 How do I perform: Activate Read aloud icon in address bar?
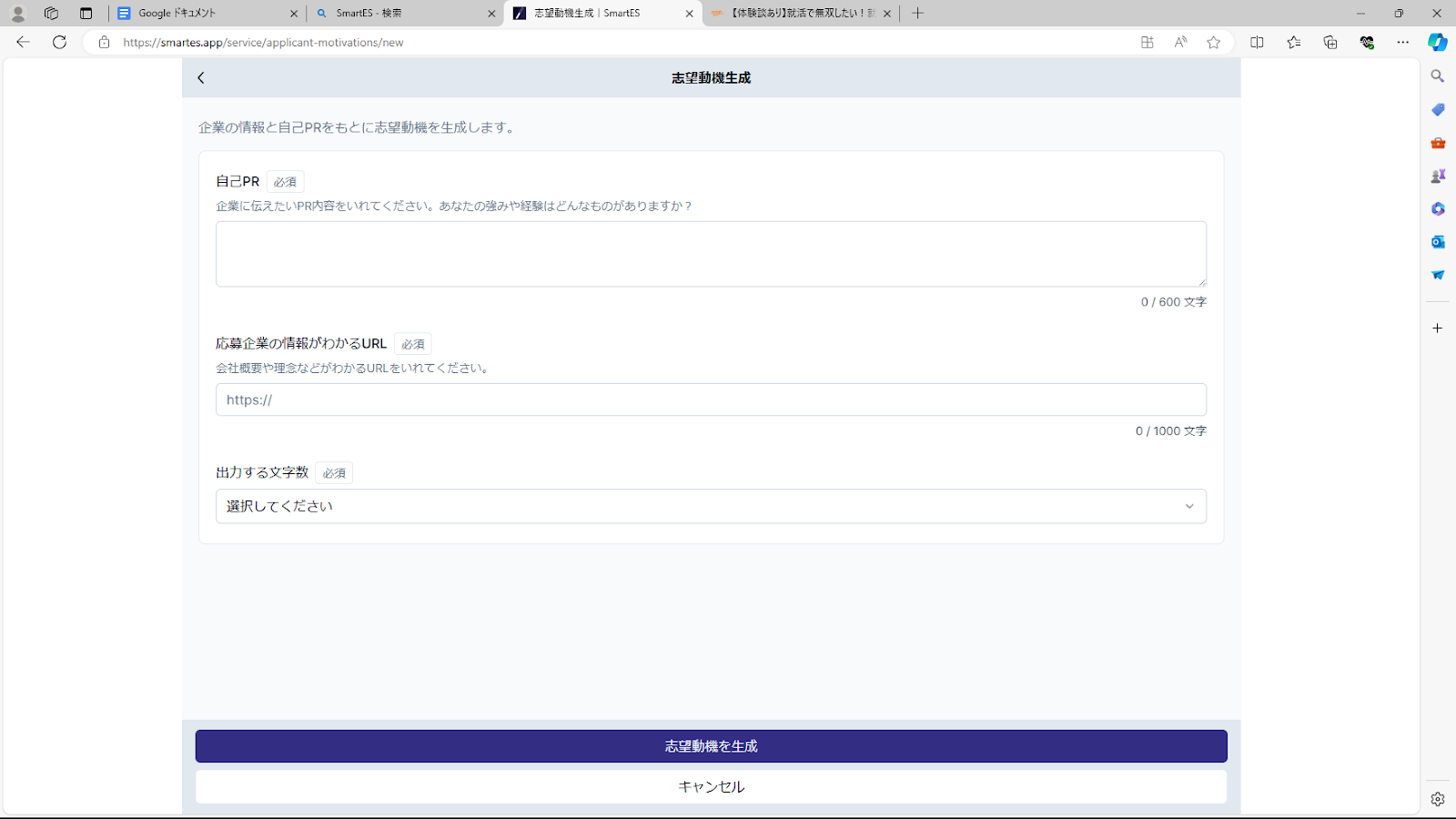(1180, 42)
